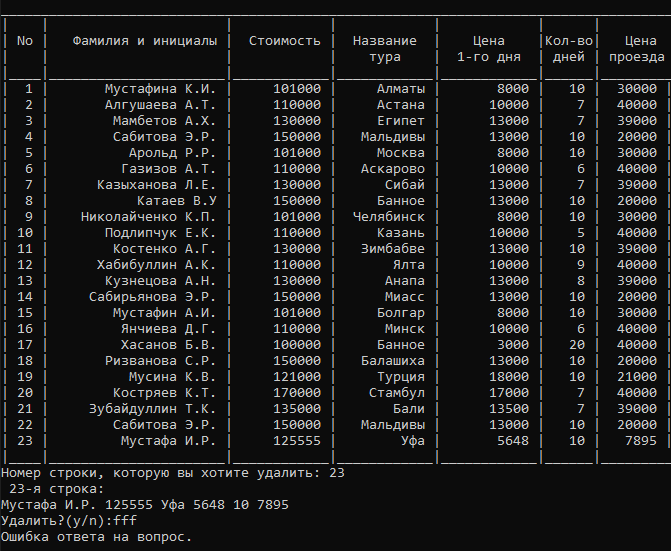
Task: Select the tour Бали
Action: pyautogui.click(x=409, y=409)
